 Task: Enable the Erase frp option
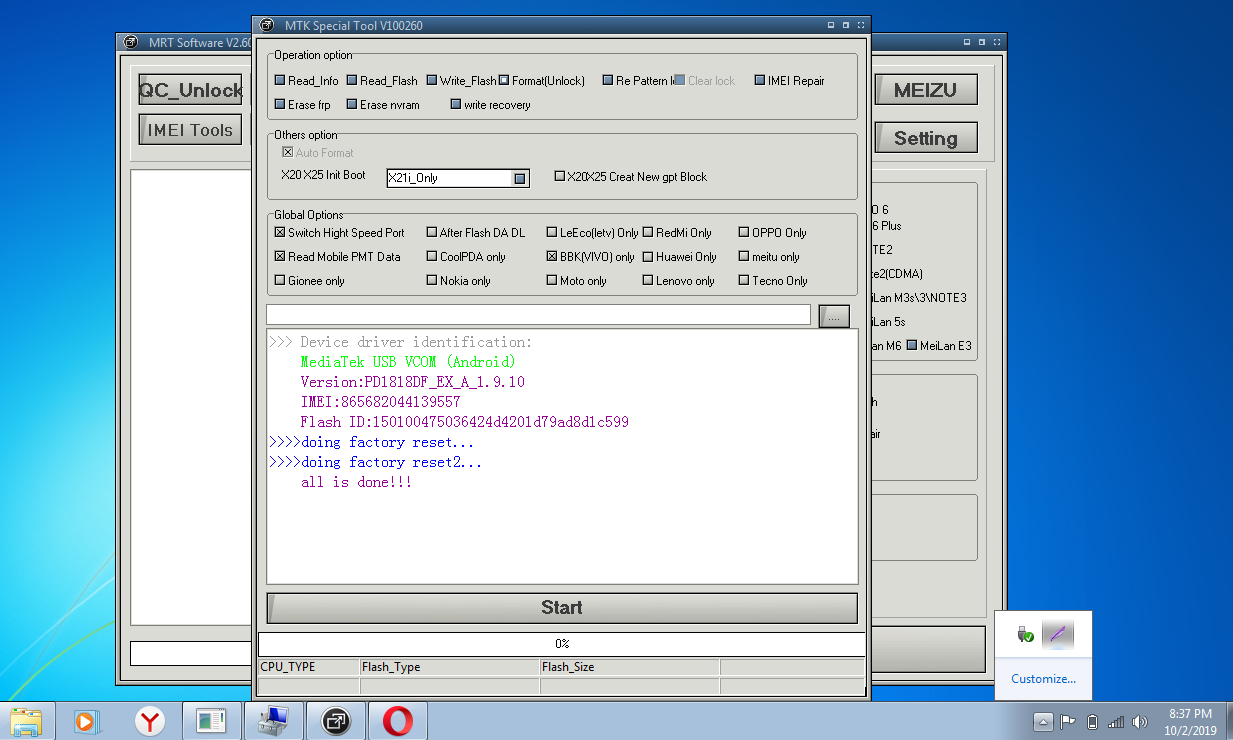280,105
